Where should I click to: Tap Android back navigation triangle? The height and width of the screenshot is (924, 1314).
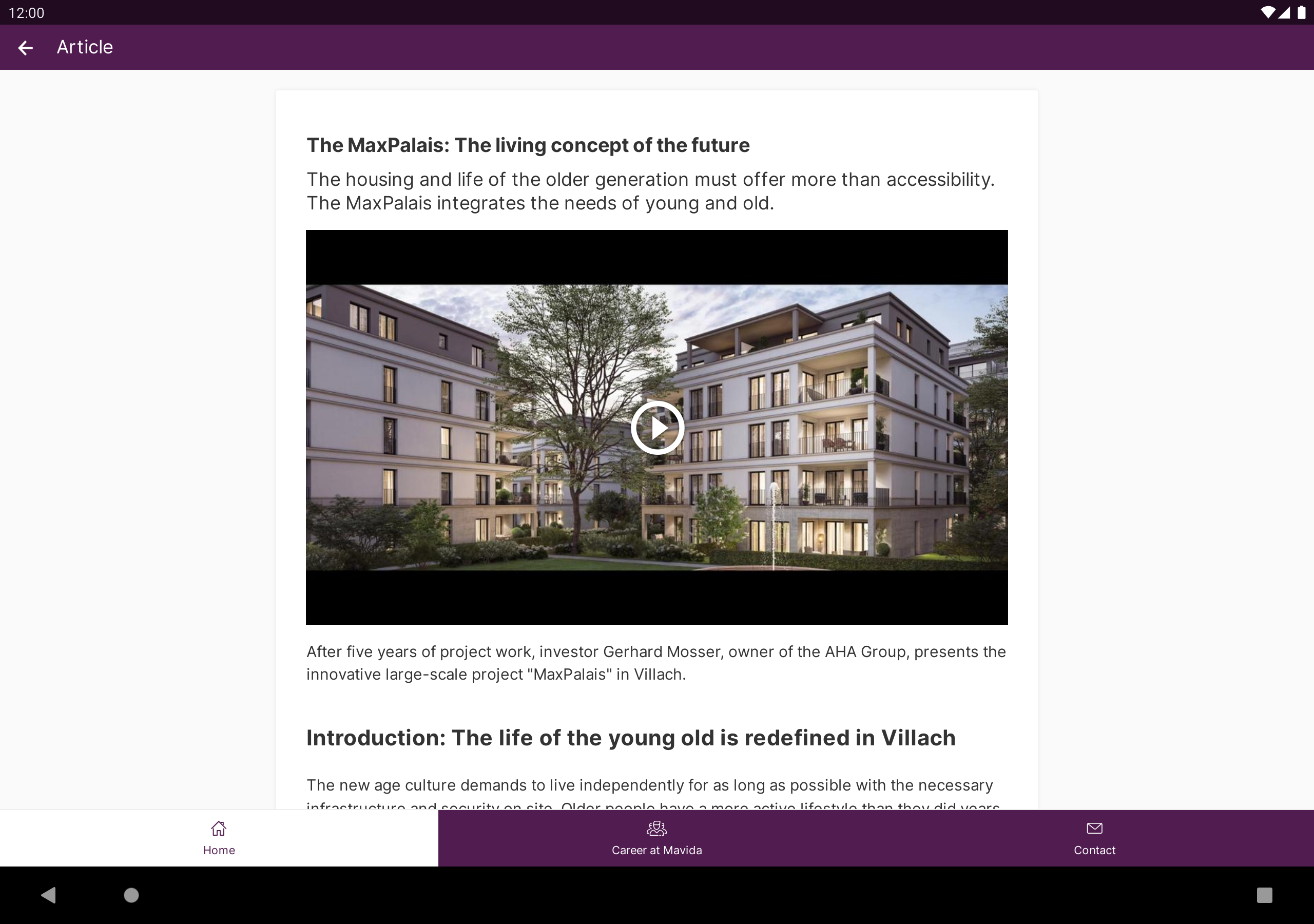[49, 895]
